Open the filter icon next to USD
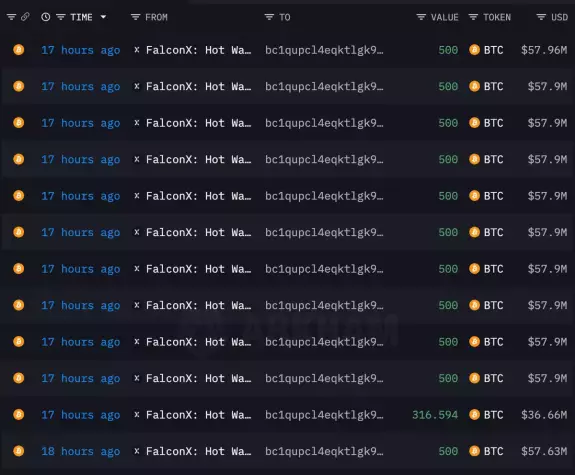 541,17
